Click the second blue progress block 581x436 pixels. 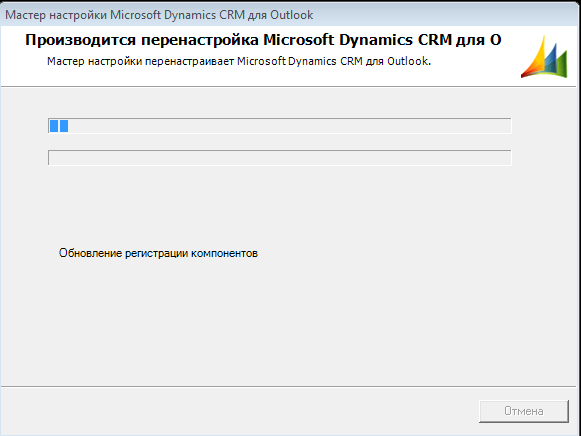64,126
